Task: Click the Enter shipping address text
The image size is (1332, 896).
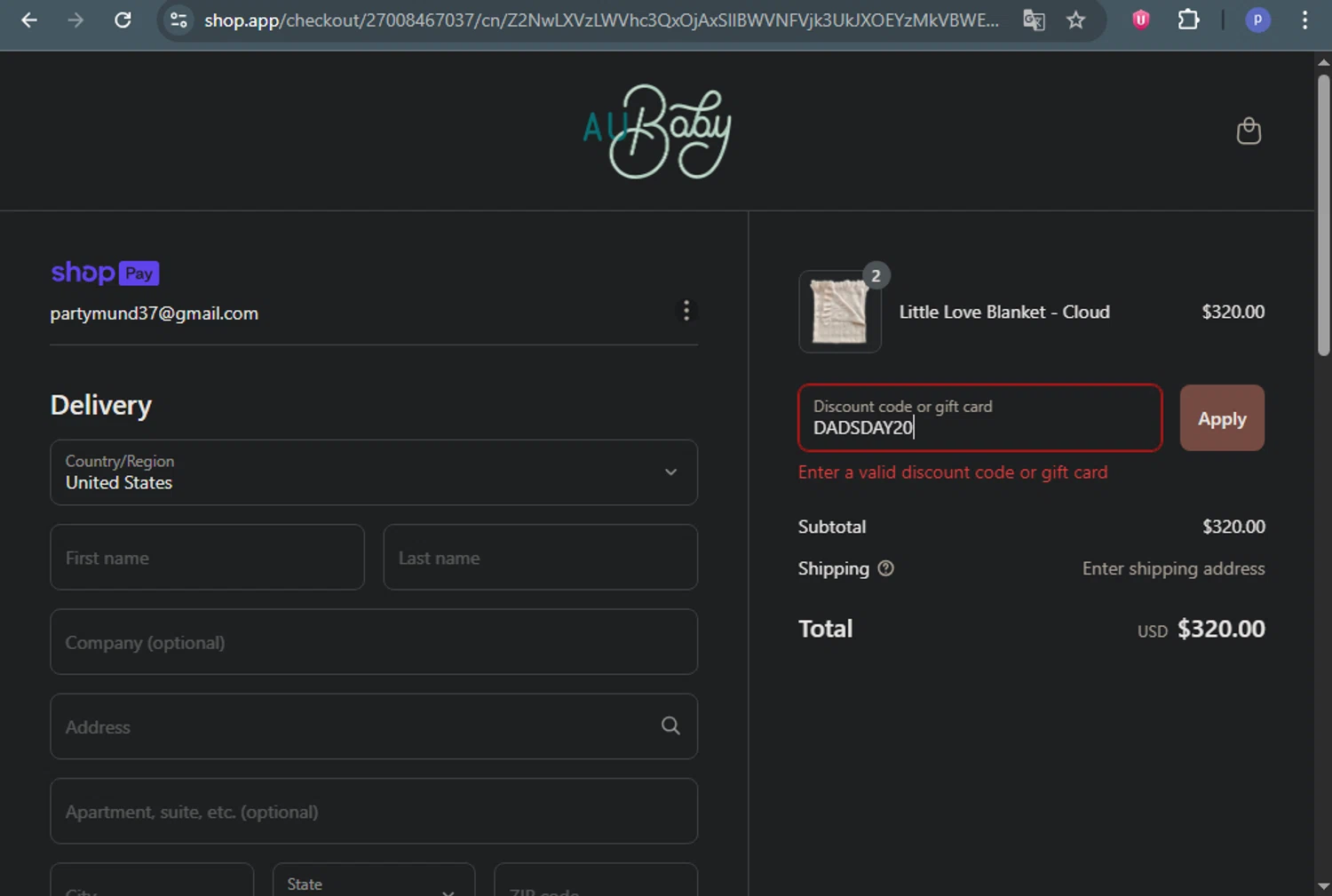Action: tap(1173, 568)
